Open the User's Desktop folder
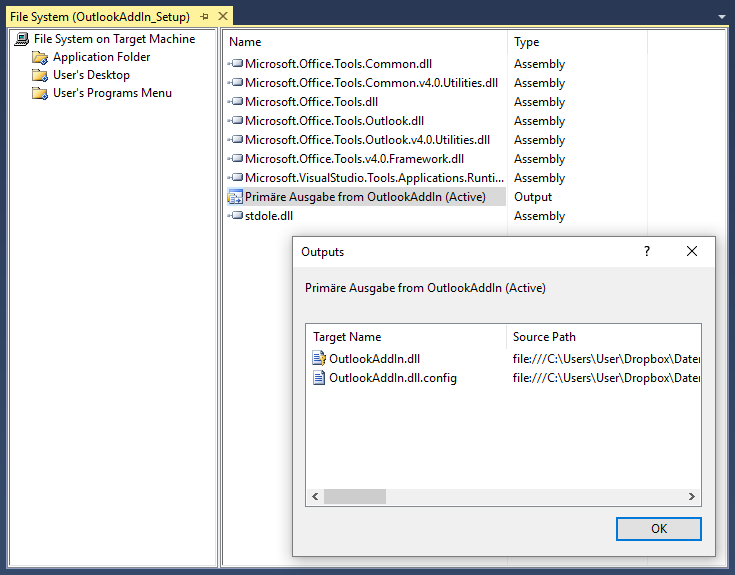This screenshot has height=575, width=735. pos(91,75)
